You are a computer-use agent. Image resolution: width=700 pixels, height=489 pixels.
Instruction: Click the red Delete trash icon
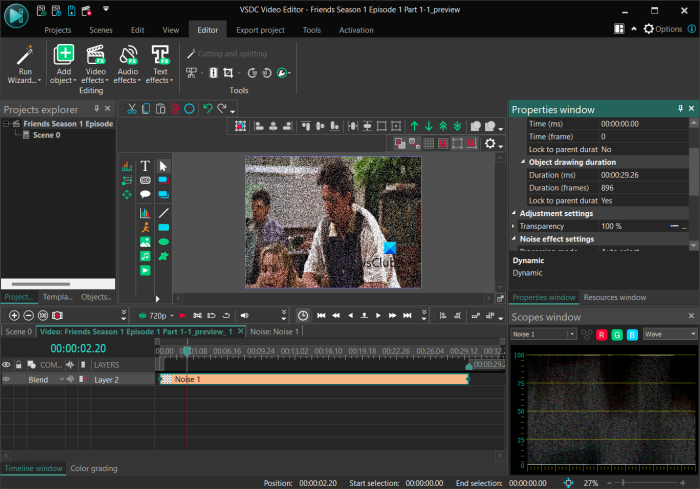tap(174, 108)
